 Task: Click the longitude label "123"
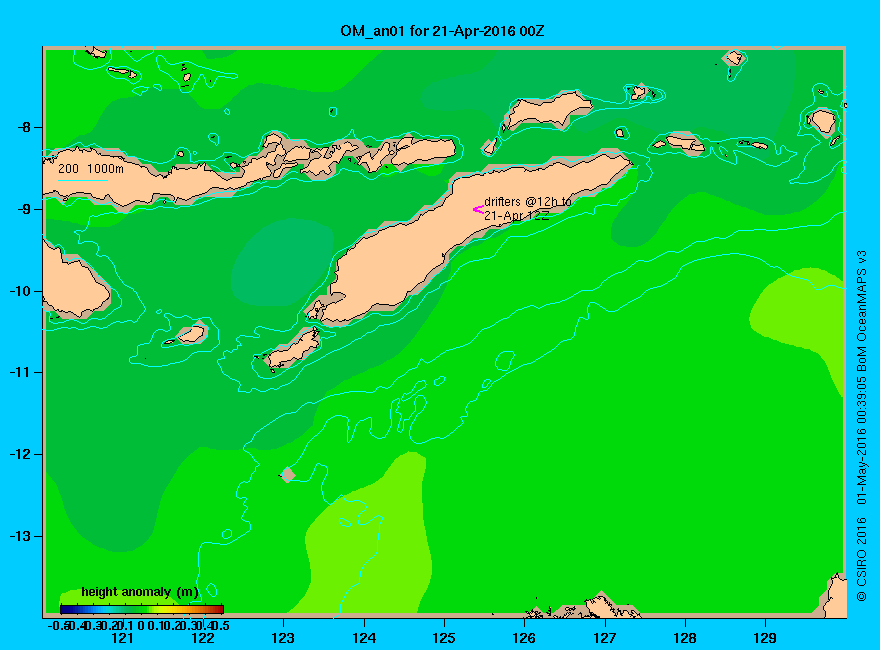[283, 638]
